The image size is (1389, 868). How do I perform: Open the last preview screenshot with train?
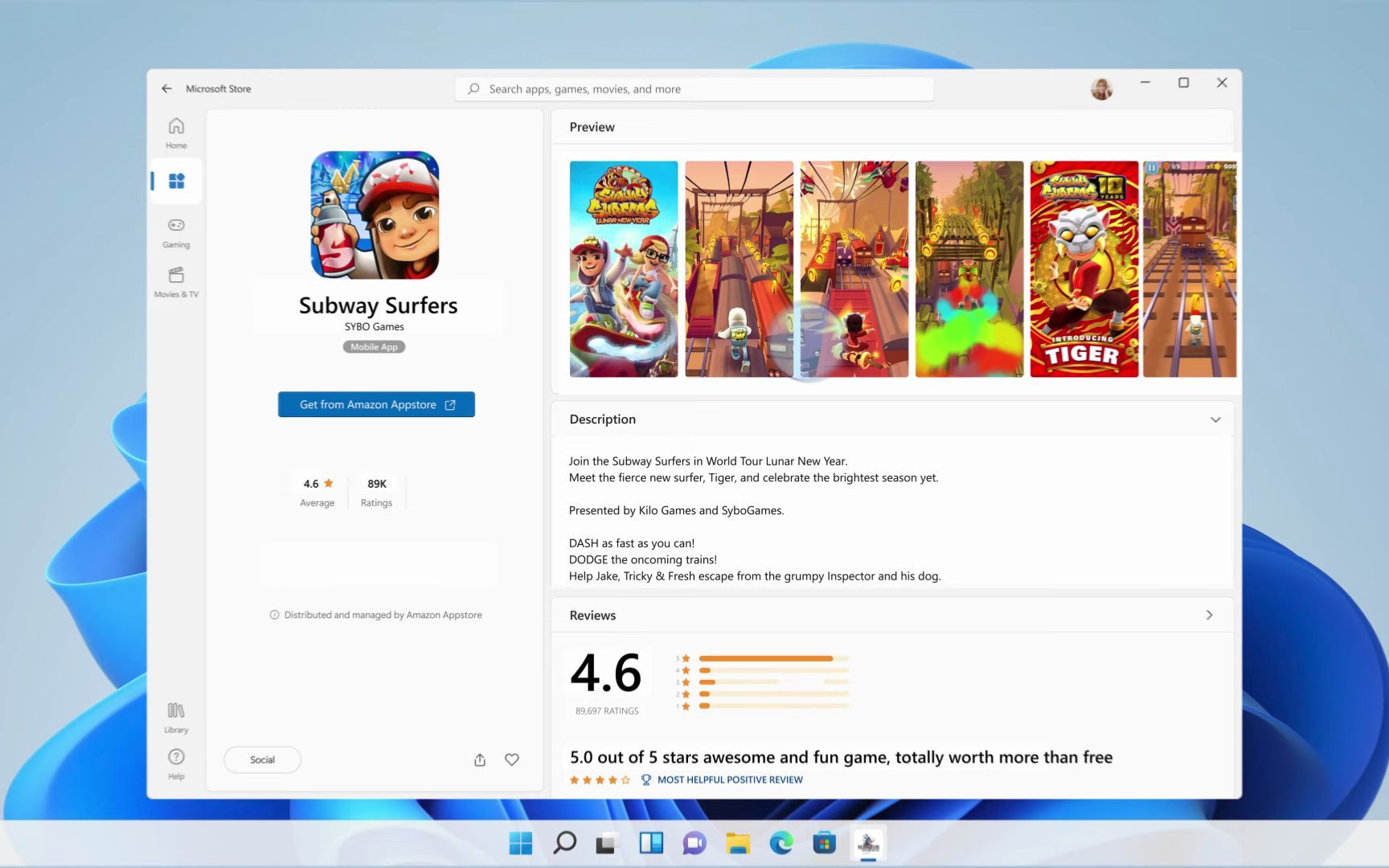pos(1190,269)
